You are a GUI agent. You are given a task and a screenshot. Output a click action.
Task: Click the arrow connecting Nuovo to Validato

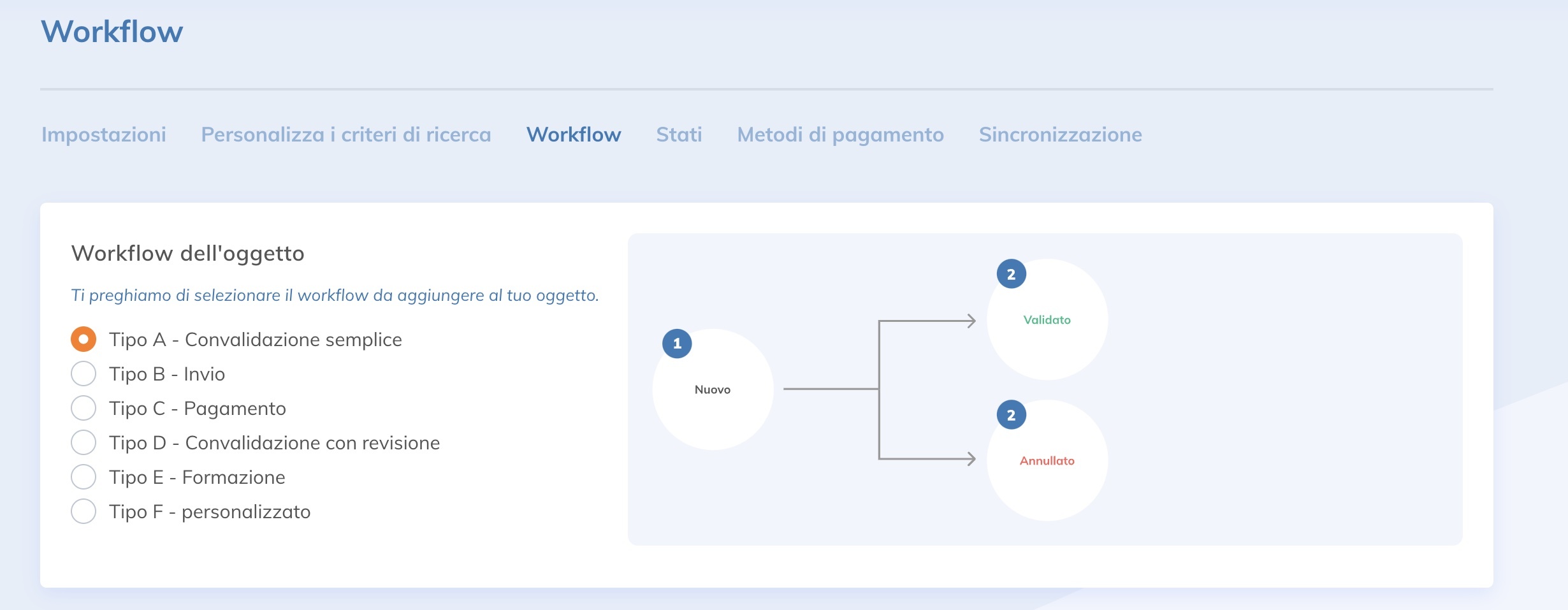[x=927, y=320]
